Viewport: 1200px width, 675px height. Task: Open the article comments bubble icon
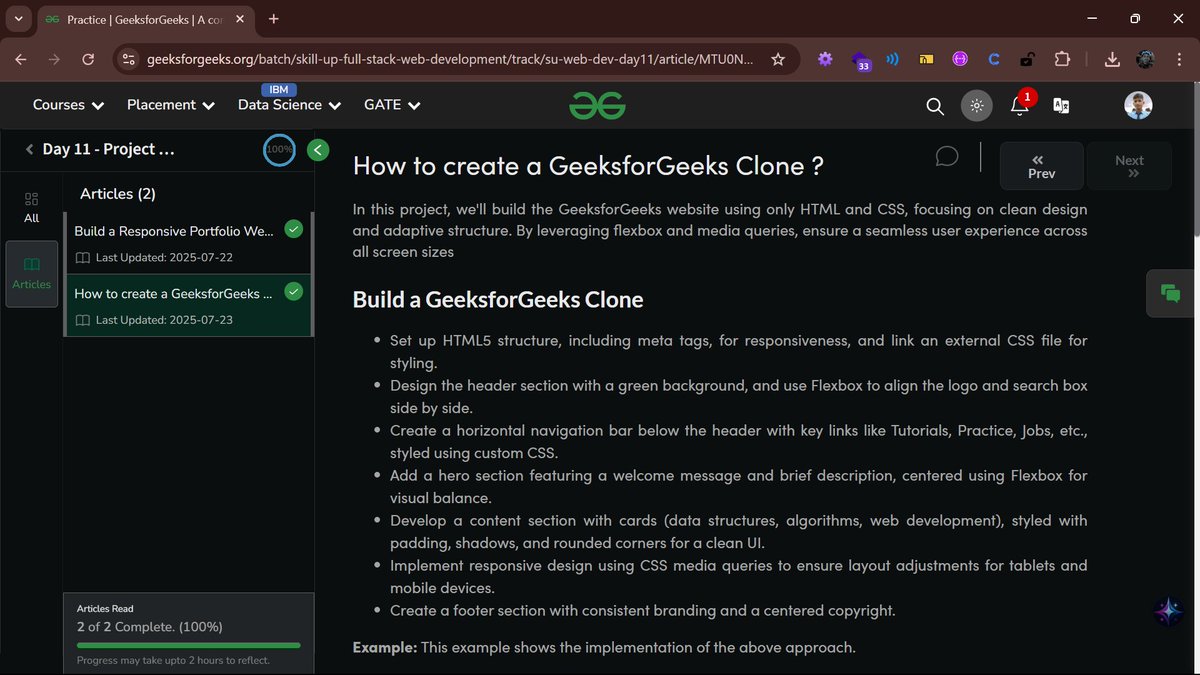[947, 157]
